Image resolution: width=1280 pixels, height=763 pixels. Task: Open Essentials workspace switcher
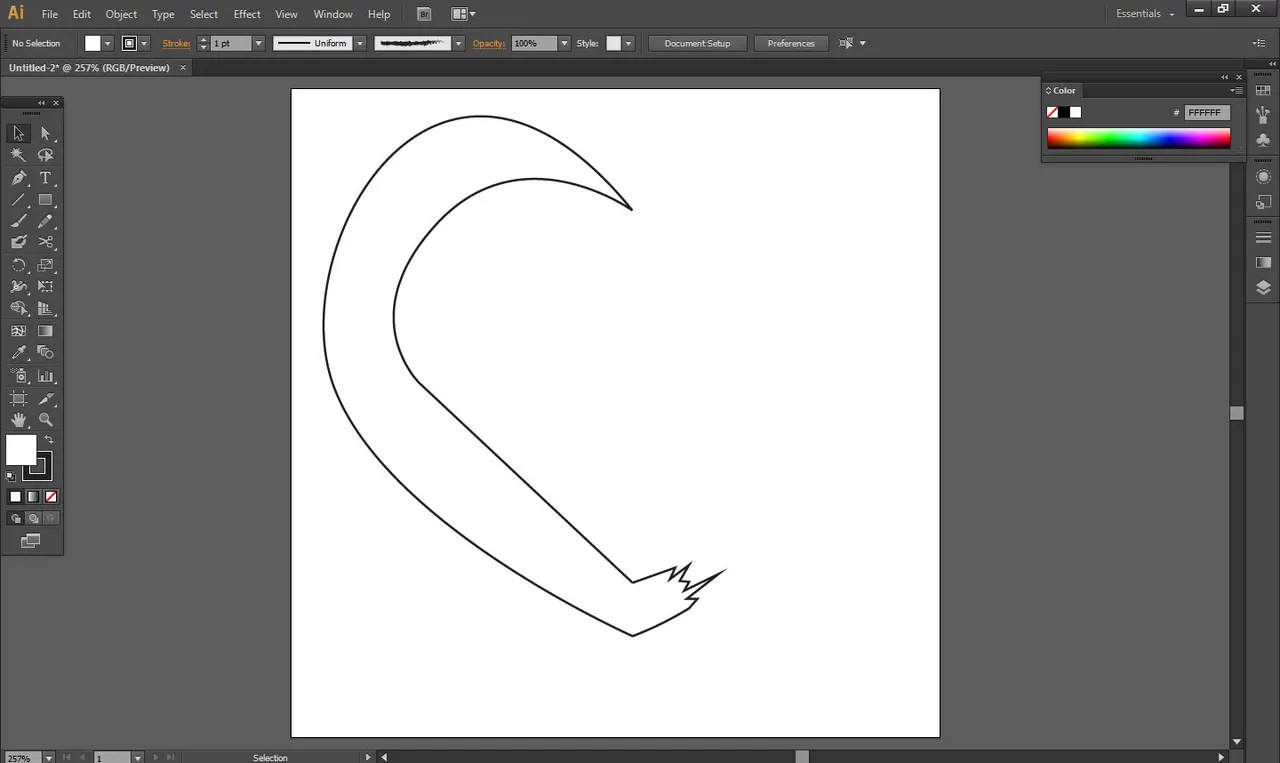(1145, 14)
